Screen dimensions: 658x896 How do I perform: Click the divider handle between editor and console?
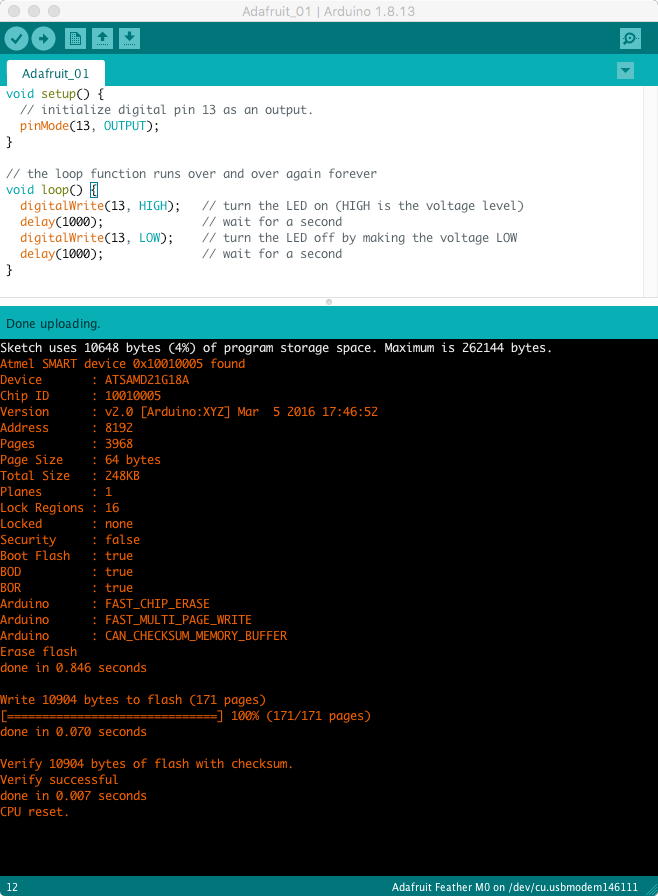coord(328,302)
